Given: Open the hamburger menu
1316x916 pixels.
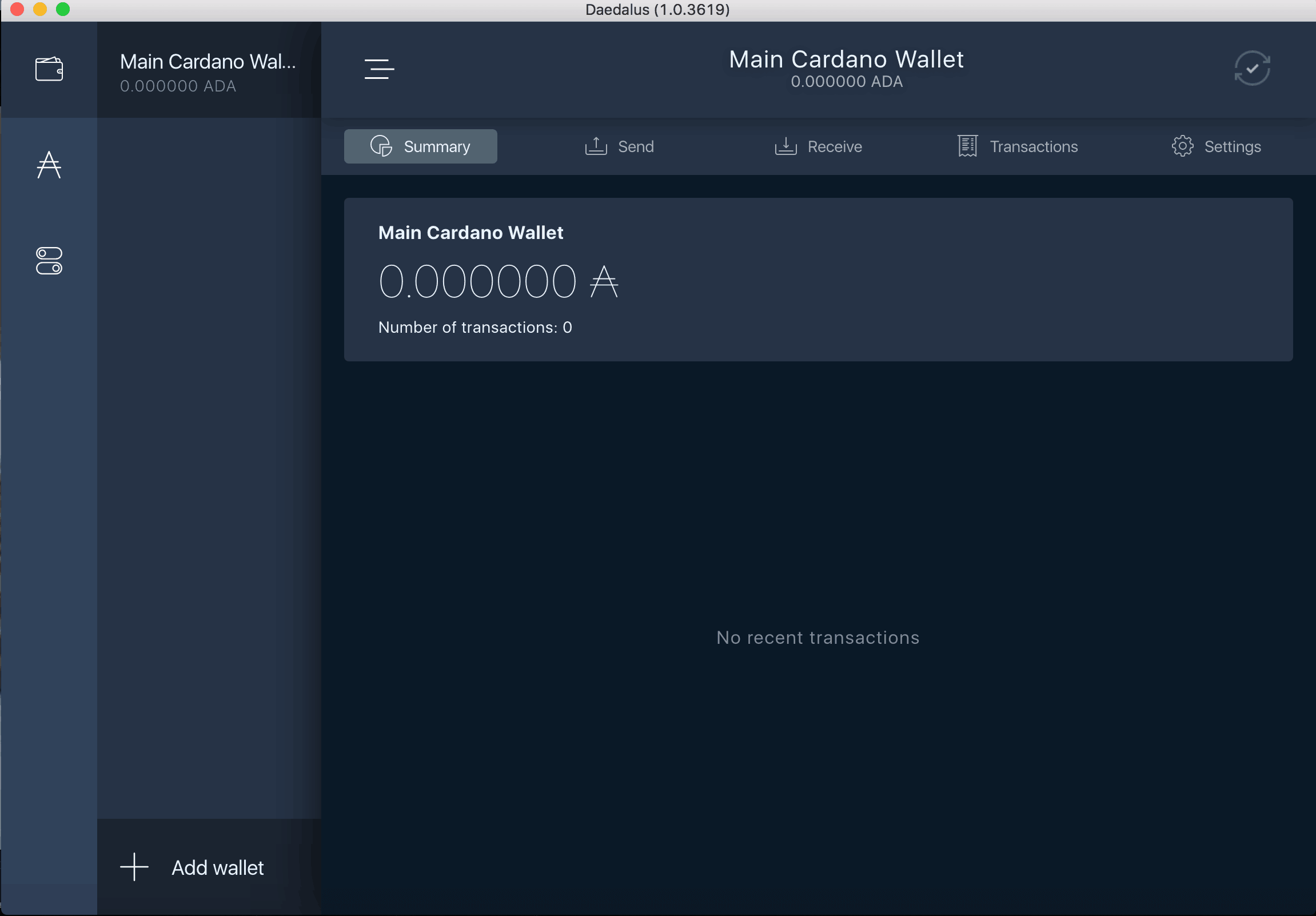Looking at the screenshot, I should [x=379, y=69].
